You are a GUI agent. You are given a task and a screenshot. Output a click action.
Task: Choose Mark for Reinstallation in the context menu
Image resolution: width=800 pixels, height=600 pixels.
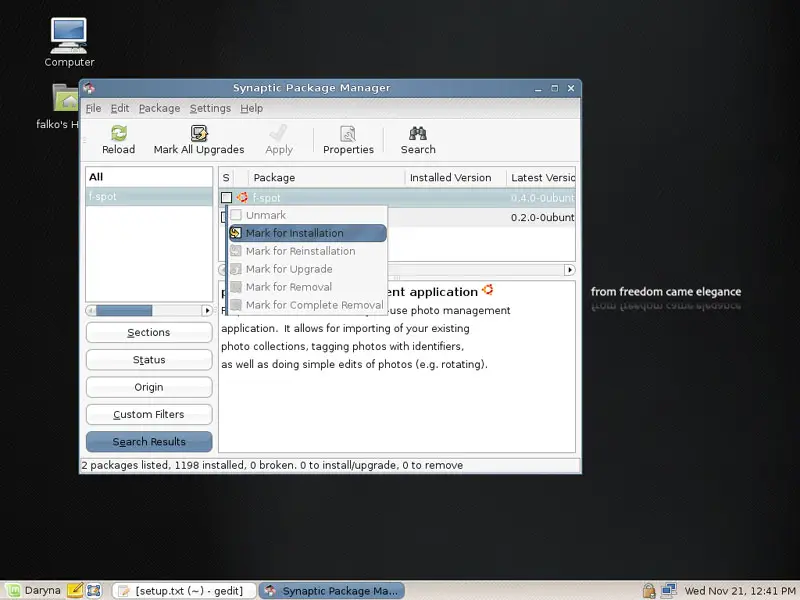point(308,251)
